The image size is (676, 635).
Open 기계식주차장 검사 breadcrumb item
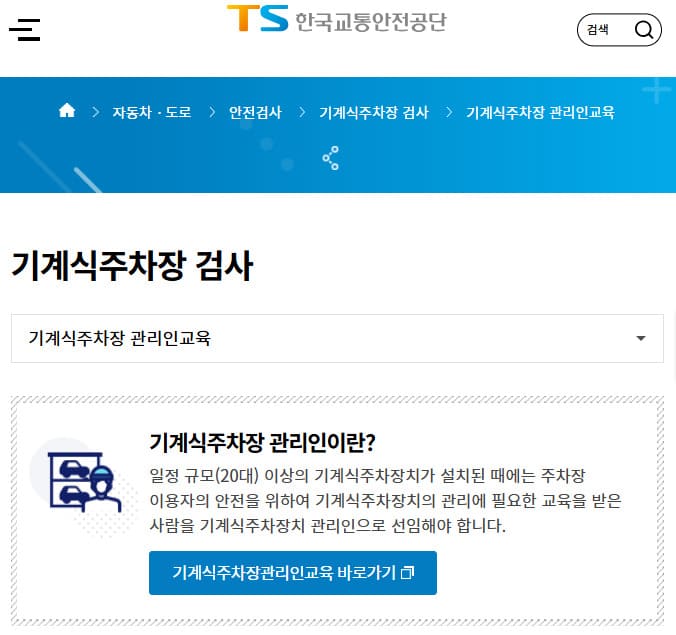[x=373, y=112]
